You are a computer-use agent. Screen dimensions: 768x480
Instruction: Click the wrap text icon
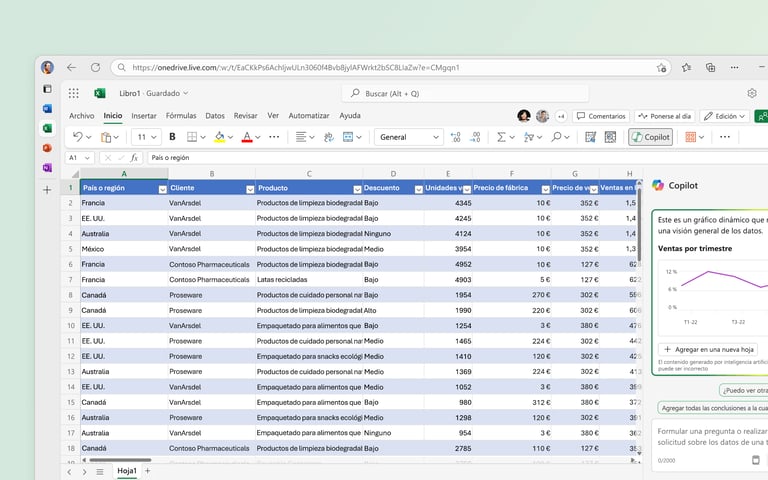point(329,137)
